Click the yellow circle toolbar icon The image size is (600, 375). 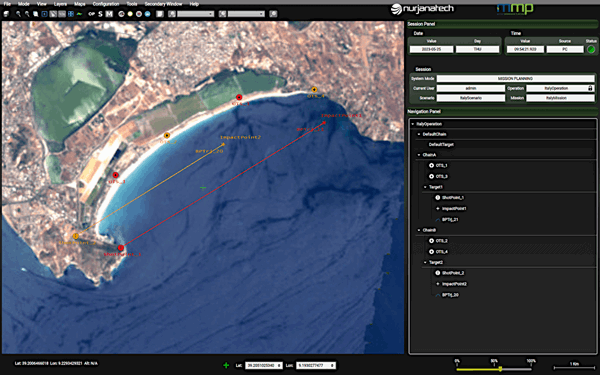(130, 14)
